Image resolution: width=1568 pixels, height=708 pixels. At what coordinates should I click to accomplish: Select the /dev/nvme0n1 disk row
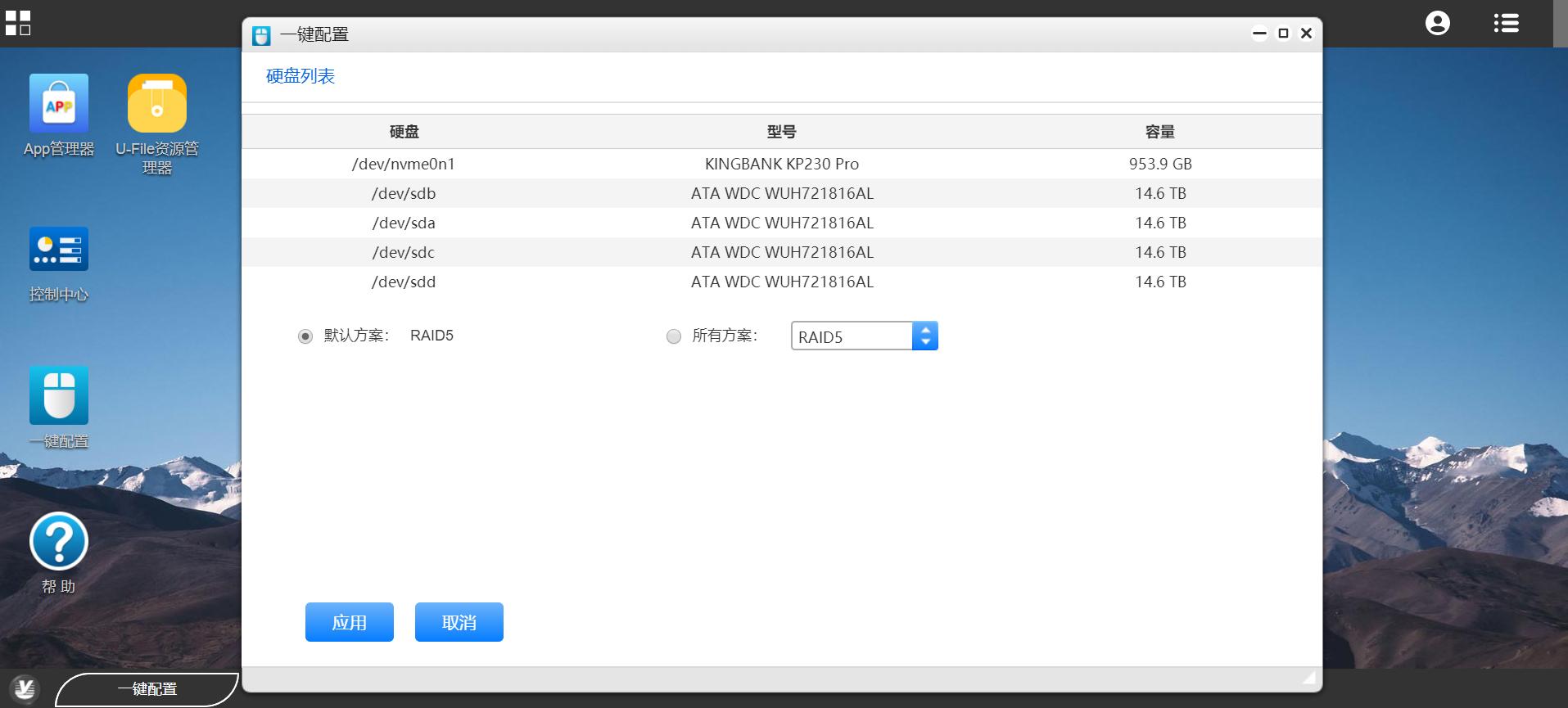click(782, 164)
